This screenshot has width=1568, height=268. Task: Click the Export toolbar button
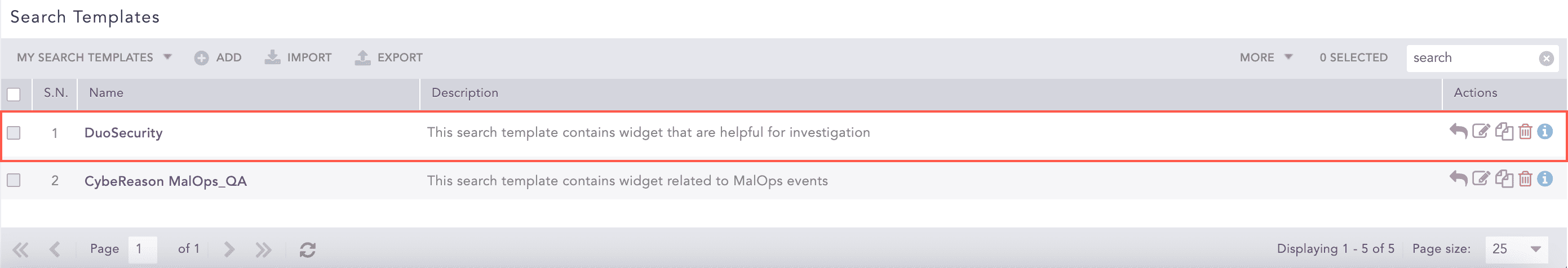(388, 57)
